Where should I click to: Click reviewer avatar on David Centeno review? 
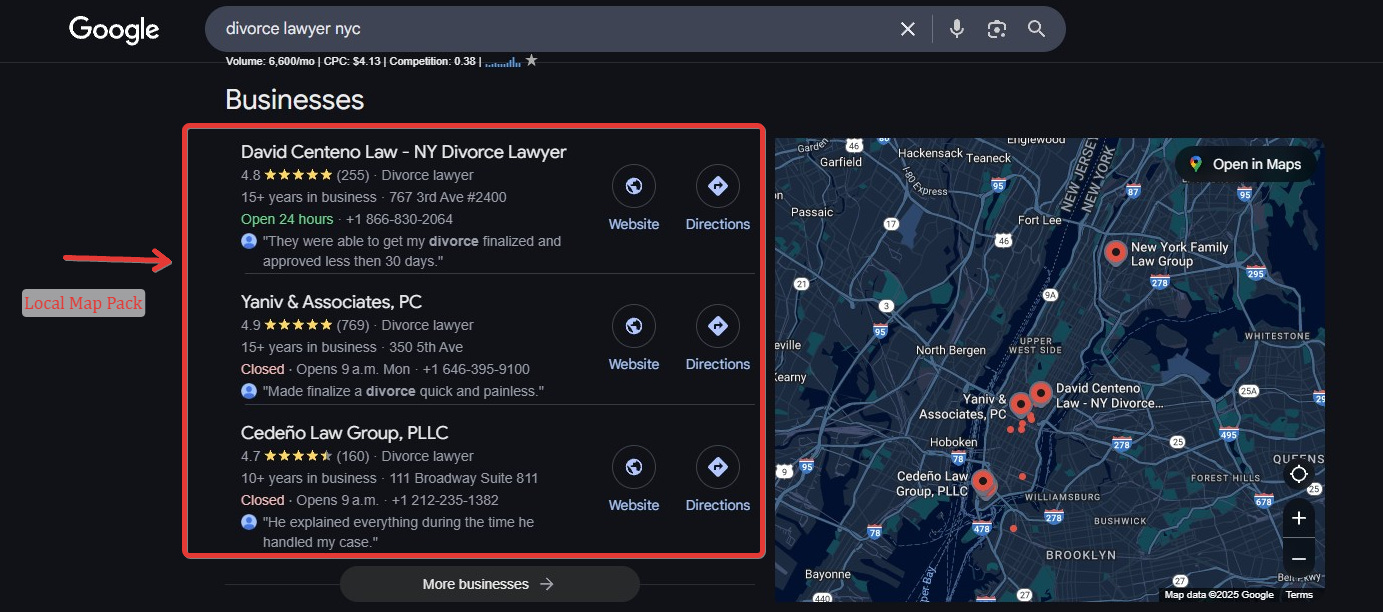pyautogui.click(x=249, y=241)
